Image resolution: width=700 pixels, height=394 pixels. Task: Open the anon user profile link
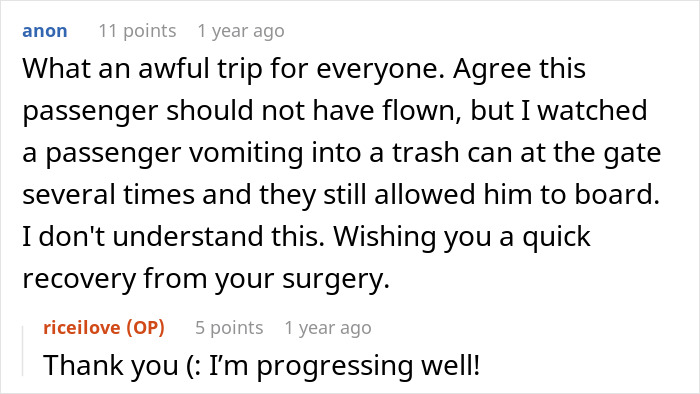click(x=45, y=31)
